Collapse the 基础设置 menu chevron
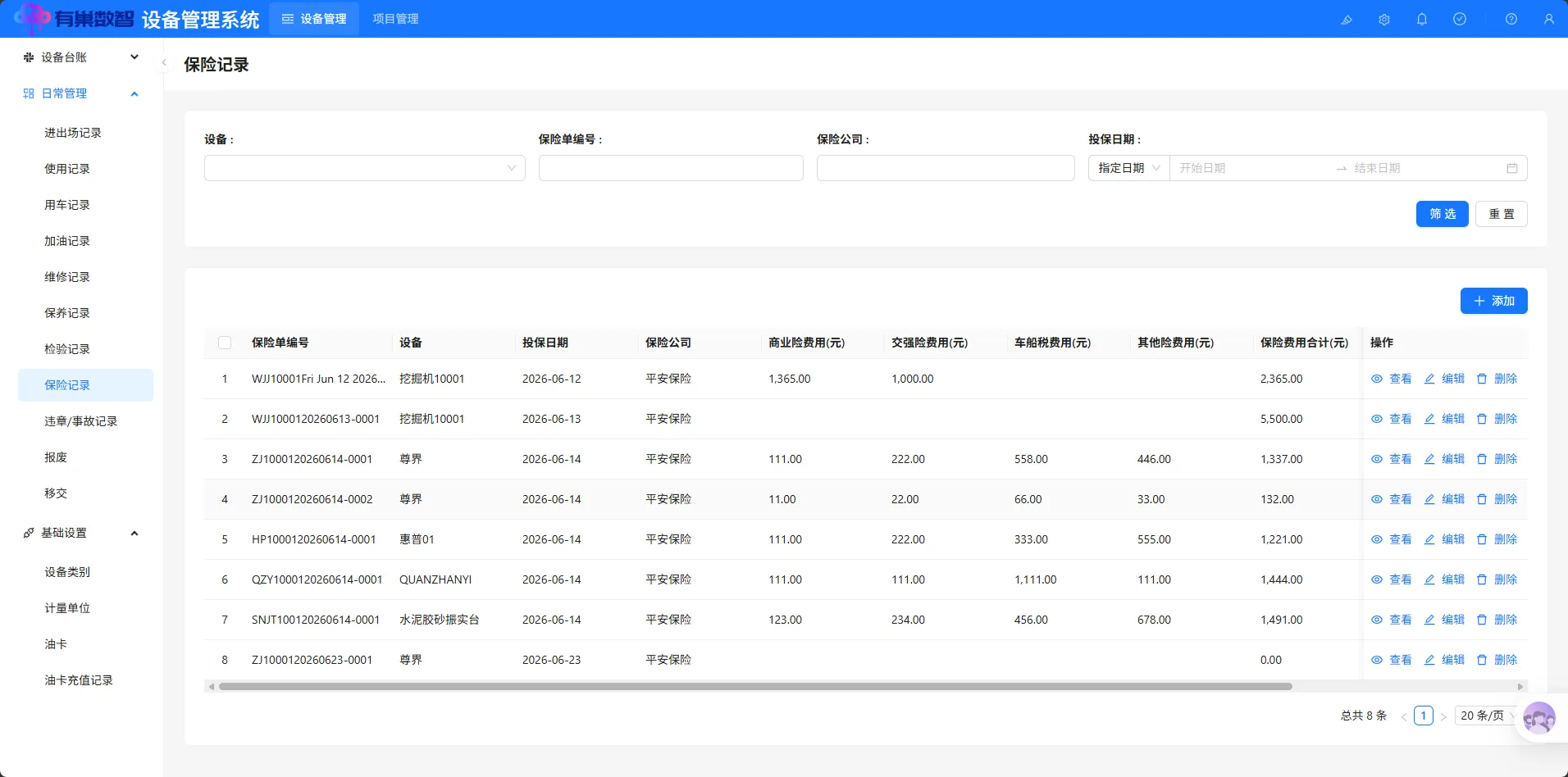 coord(134,533)
